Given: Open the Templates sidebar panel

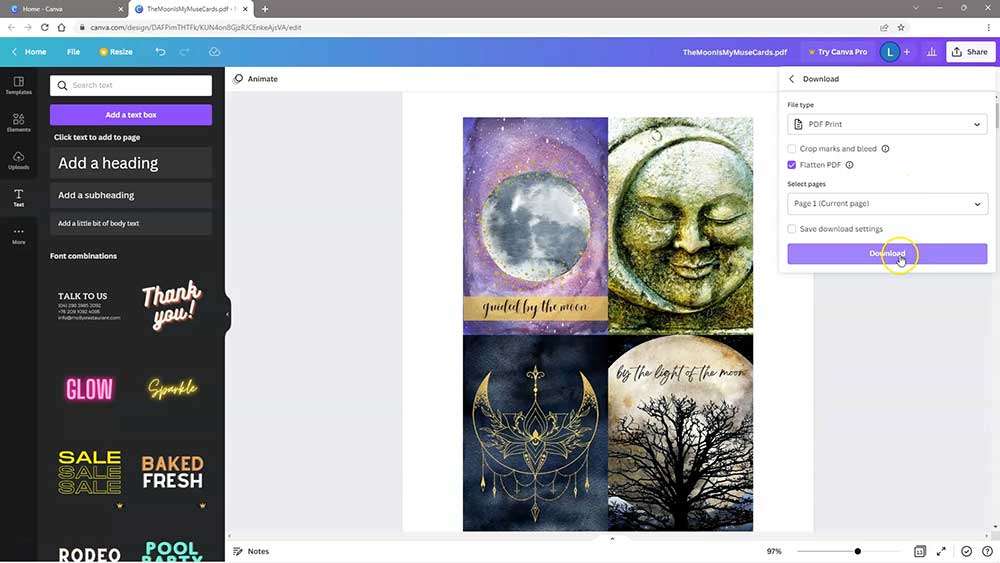Looking at the screenshot, I should pyautogui.click(x=18, y=85).
